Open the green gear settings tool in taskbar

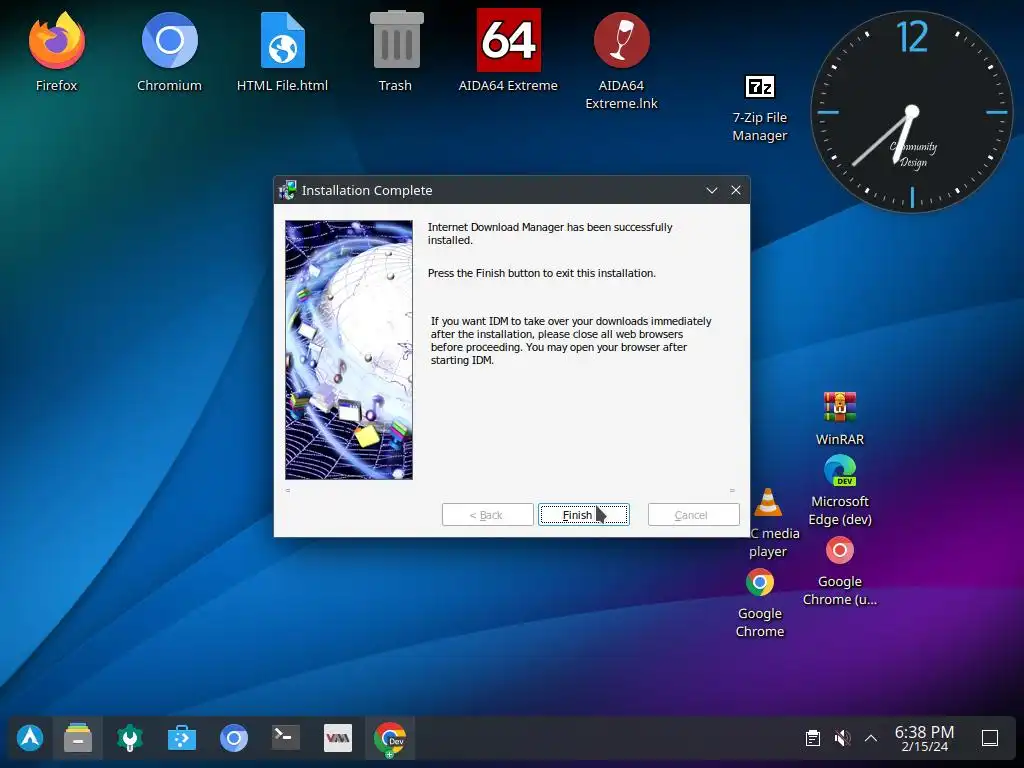pyautogui.click(x=129, y=738)
